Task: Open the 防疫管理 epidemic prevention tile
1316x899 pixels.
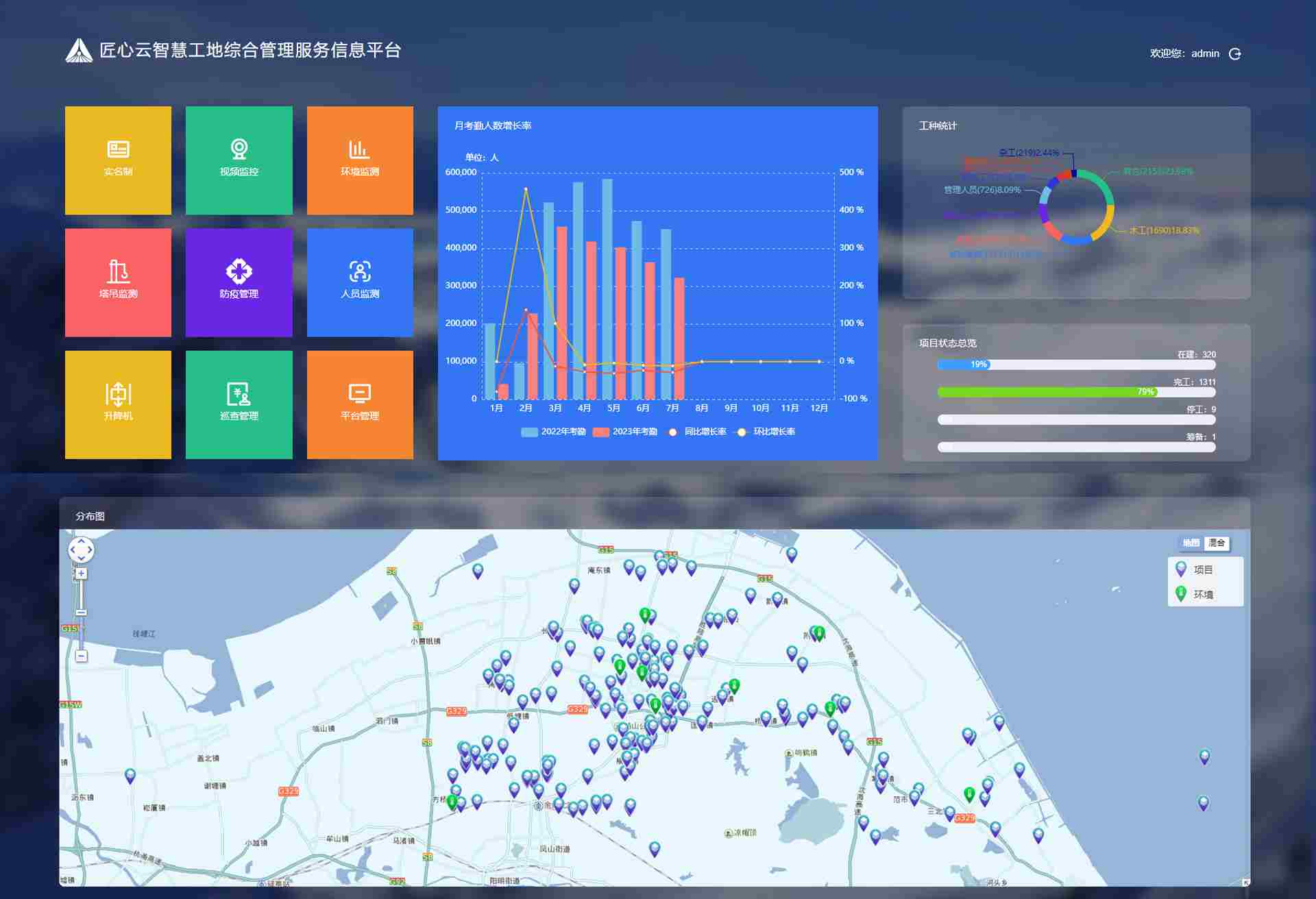Action: click(x=239, y=282)
